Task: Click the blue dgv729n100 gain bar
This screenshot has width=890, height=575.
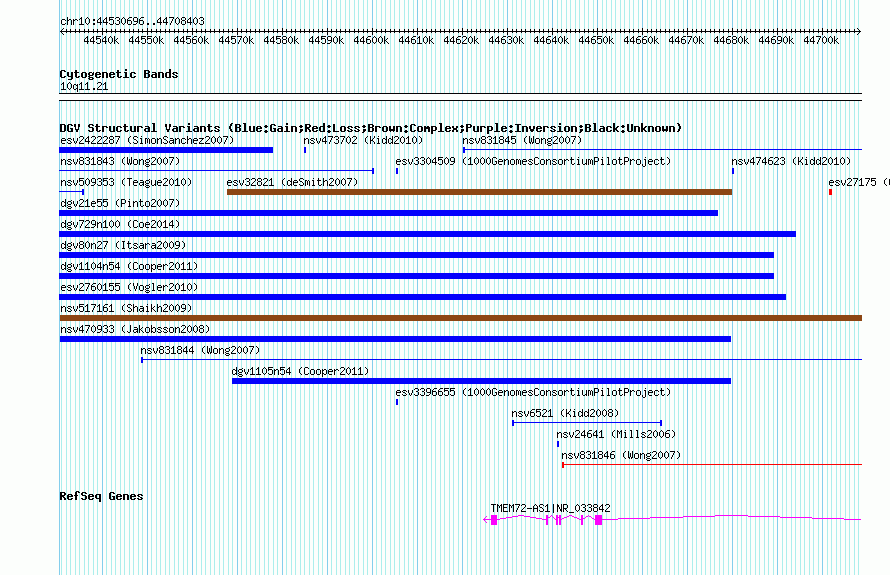Action: (427, 234)
